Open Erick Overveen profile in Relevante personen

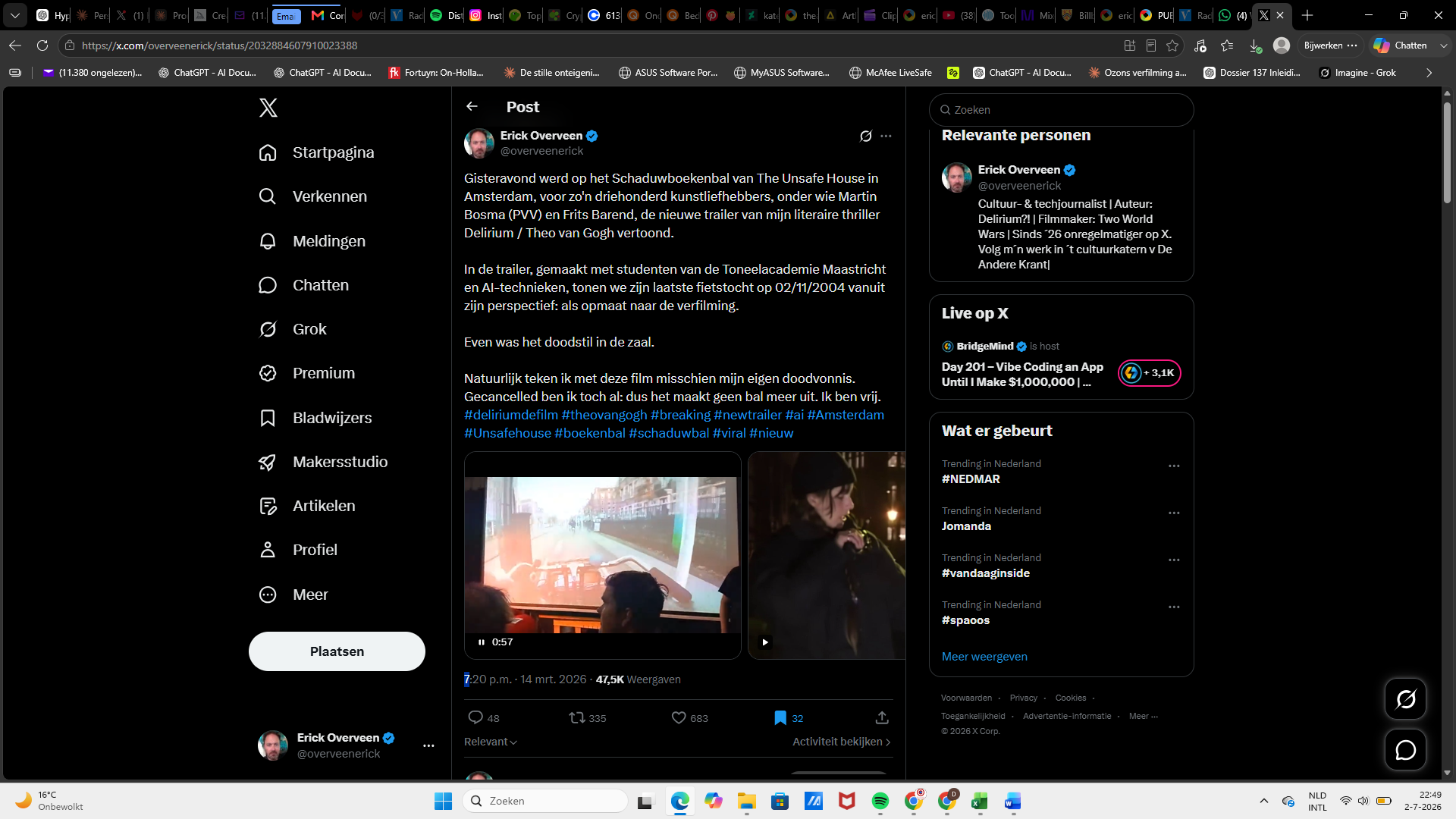point(1018,170)
